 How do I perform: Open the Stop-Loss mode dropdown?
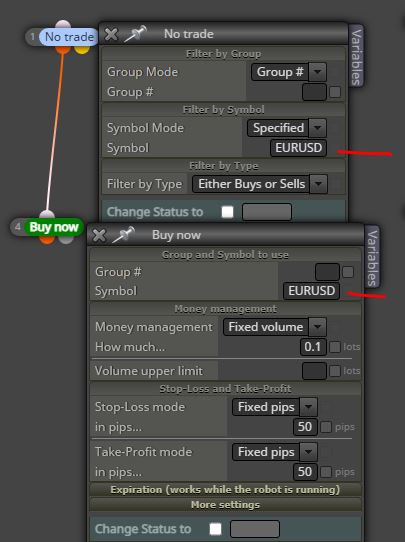[275, 407]
